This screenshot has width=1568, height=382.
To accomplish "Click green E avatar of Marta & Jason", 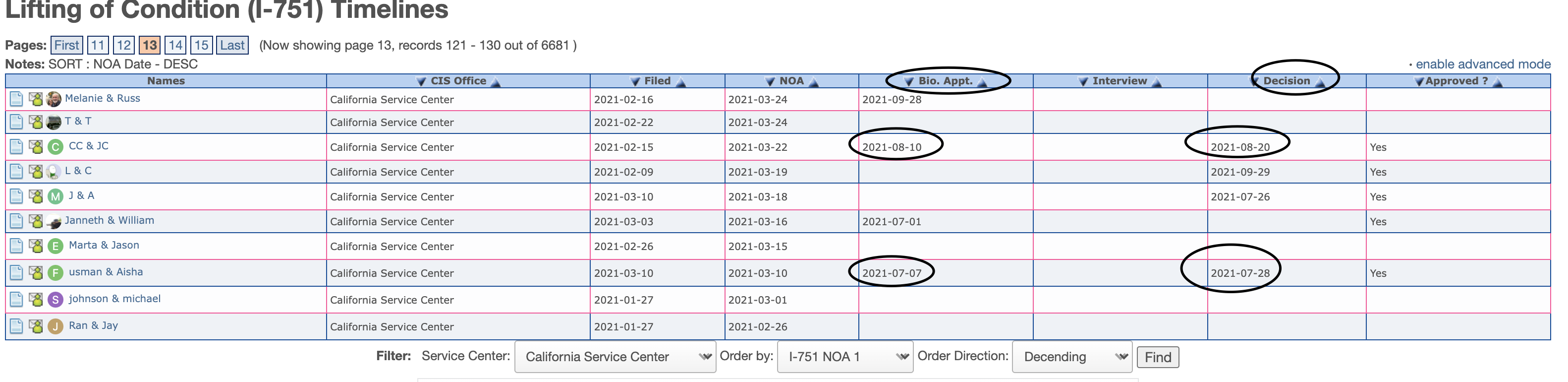I will coord(56,246).
